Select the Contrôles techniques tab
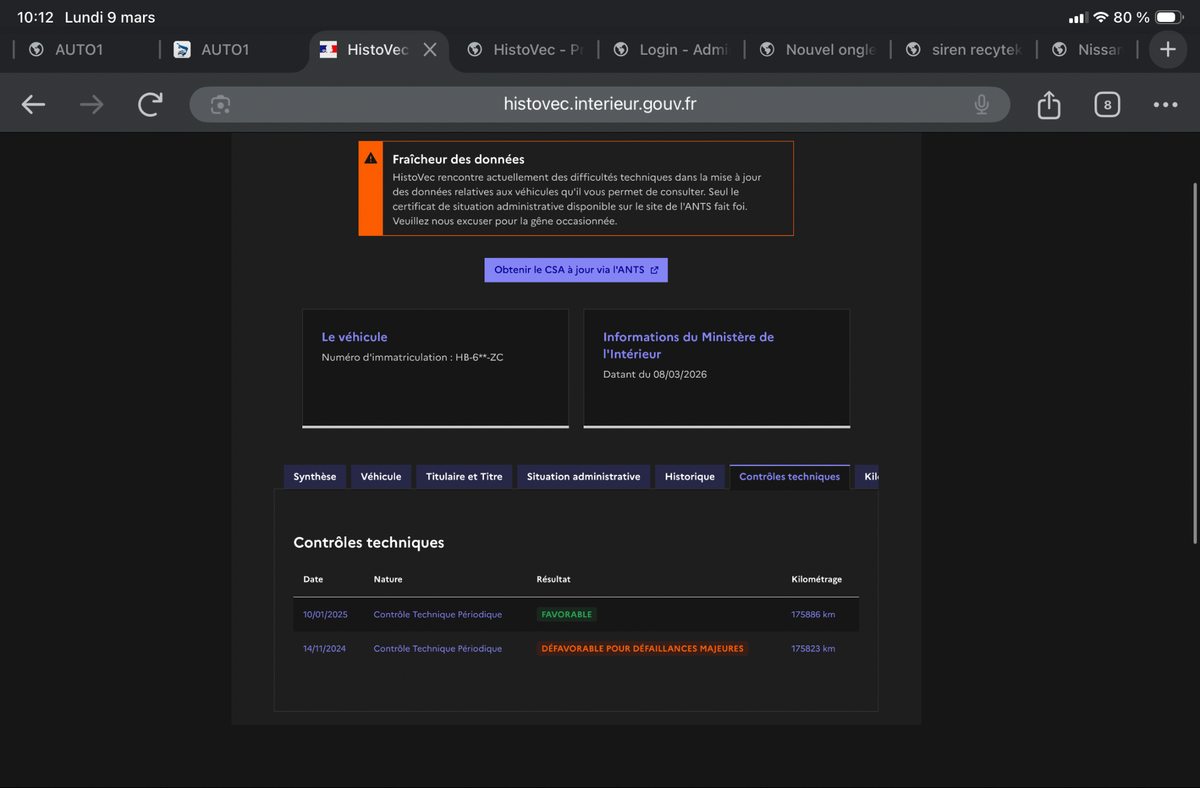Viewport: 1200px width, 788px height. tap(790, 477)
